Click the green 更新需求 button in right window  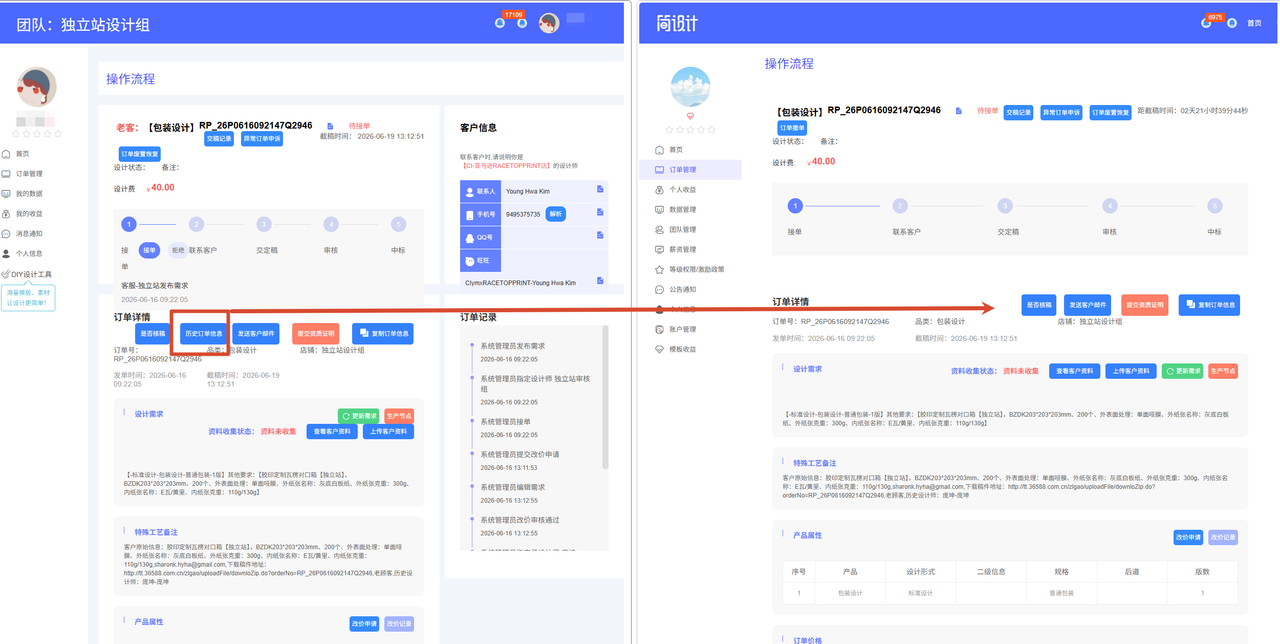[x=1182, y=371]
